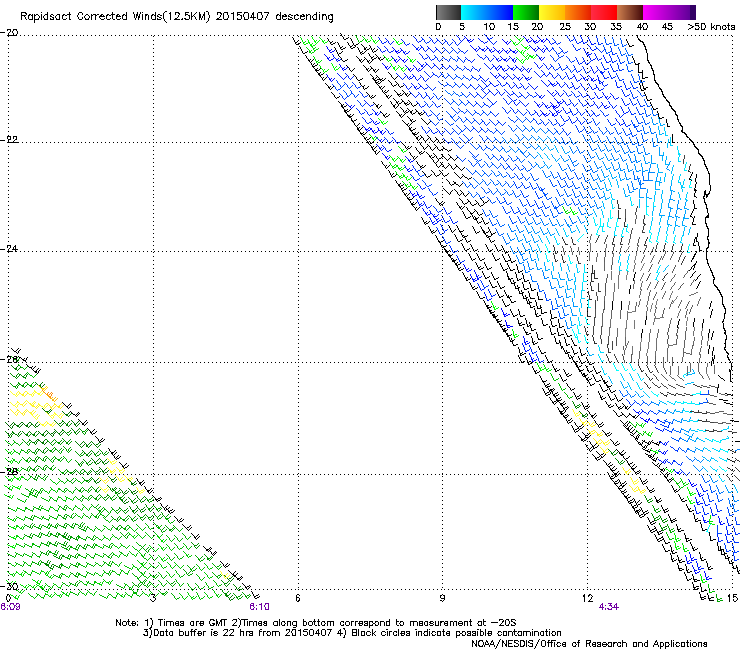Click the 'Note: 1) Times are GMT' footnote line
This screenshot has width=740, height=650.
click(316, 623)
